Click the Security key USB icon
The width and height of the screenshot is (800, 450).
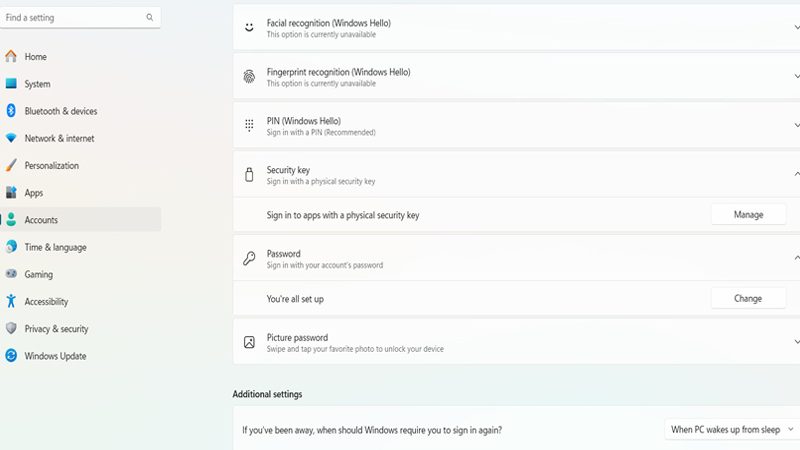249,175
